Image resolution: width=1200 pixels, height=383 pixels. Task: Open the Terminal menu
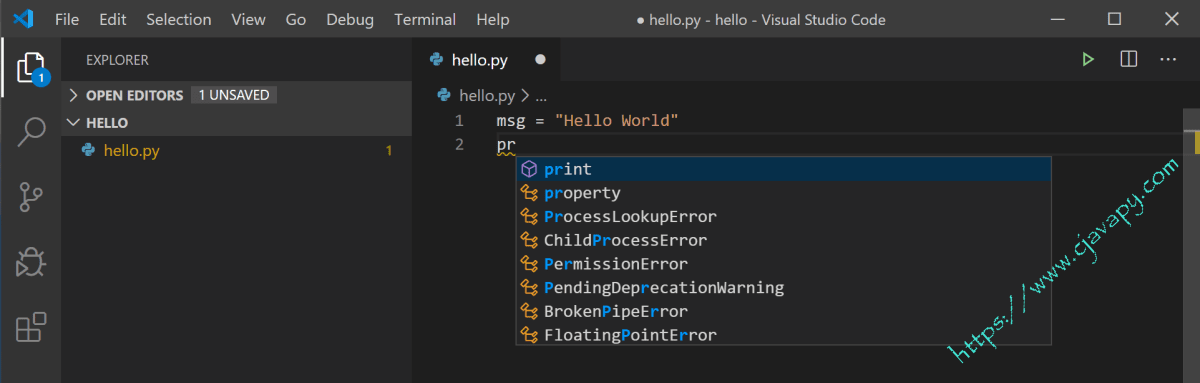pyautogui.click(x=425, y=19)
